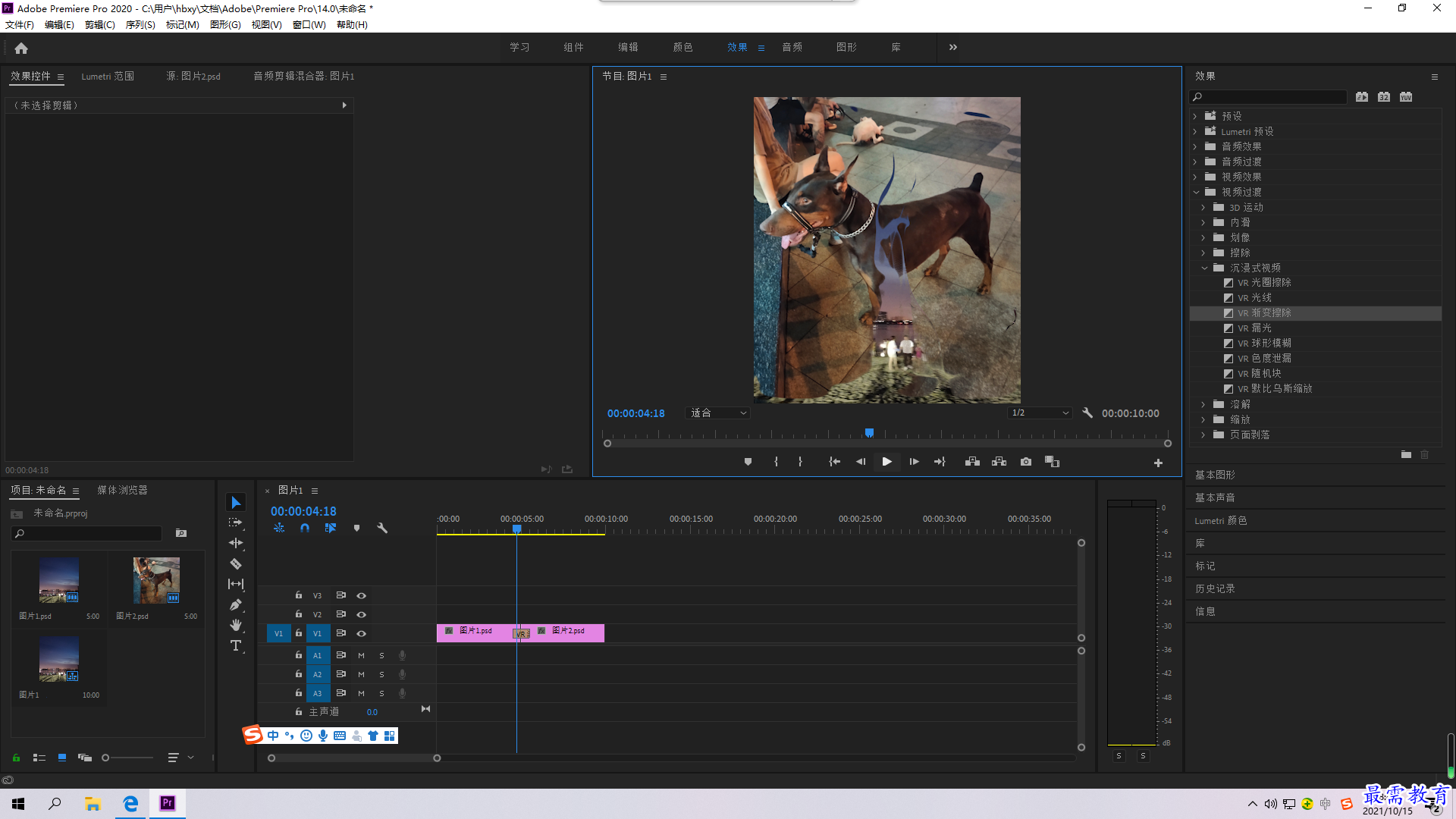Mute track A1
1456x819 pixels.
point(361,655)
